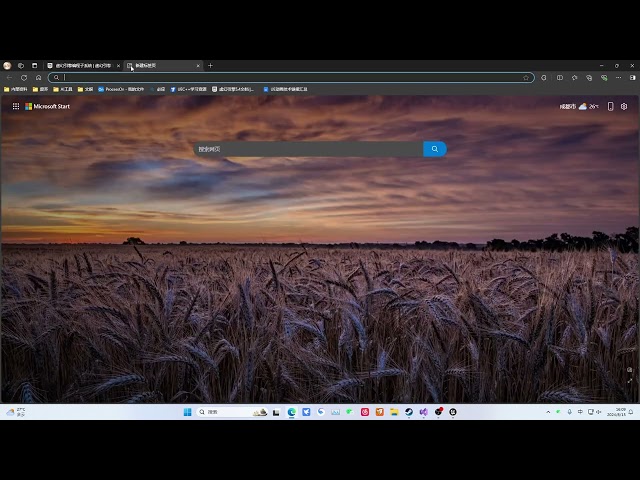Add page to favorites star icon
640x480 pixels.
pyautogui.click(x=526, y=78)
